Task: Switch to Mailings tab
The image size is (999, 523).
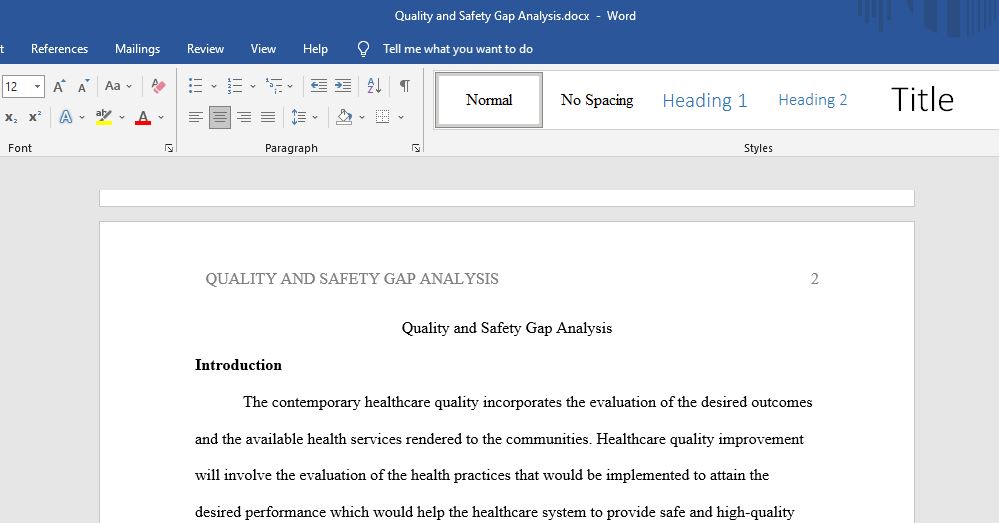Action: tap(138, 49)
